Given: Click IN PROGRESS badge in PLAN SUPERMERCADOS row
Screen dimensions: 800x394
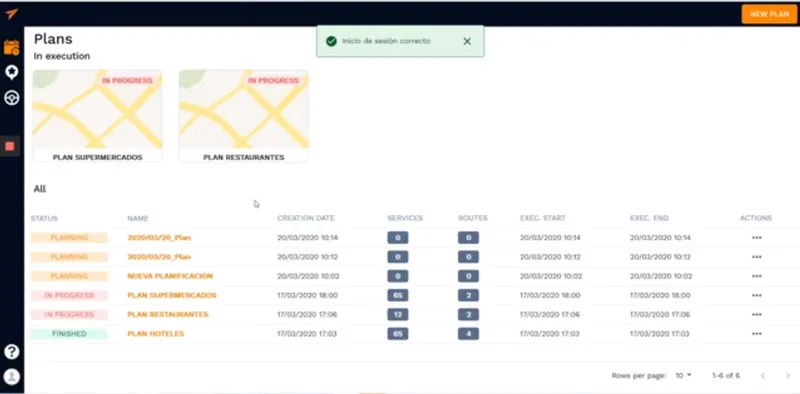Looking at the screenshot, I should coord(69,296).
